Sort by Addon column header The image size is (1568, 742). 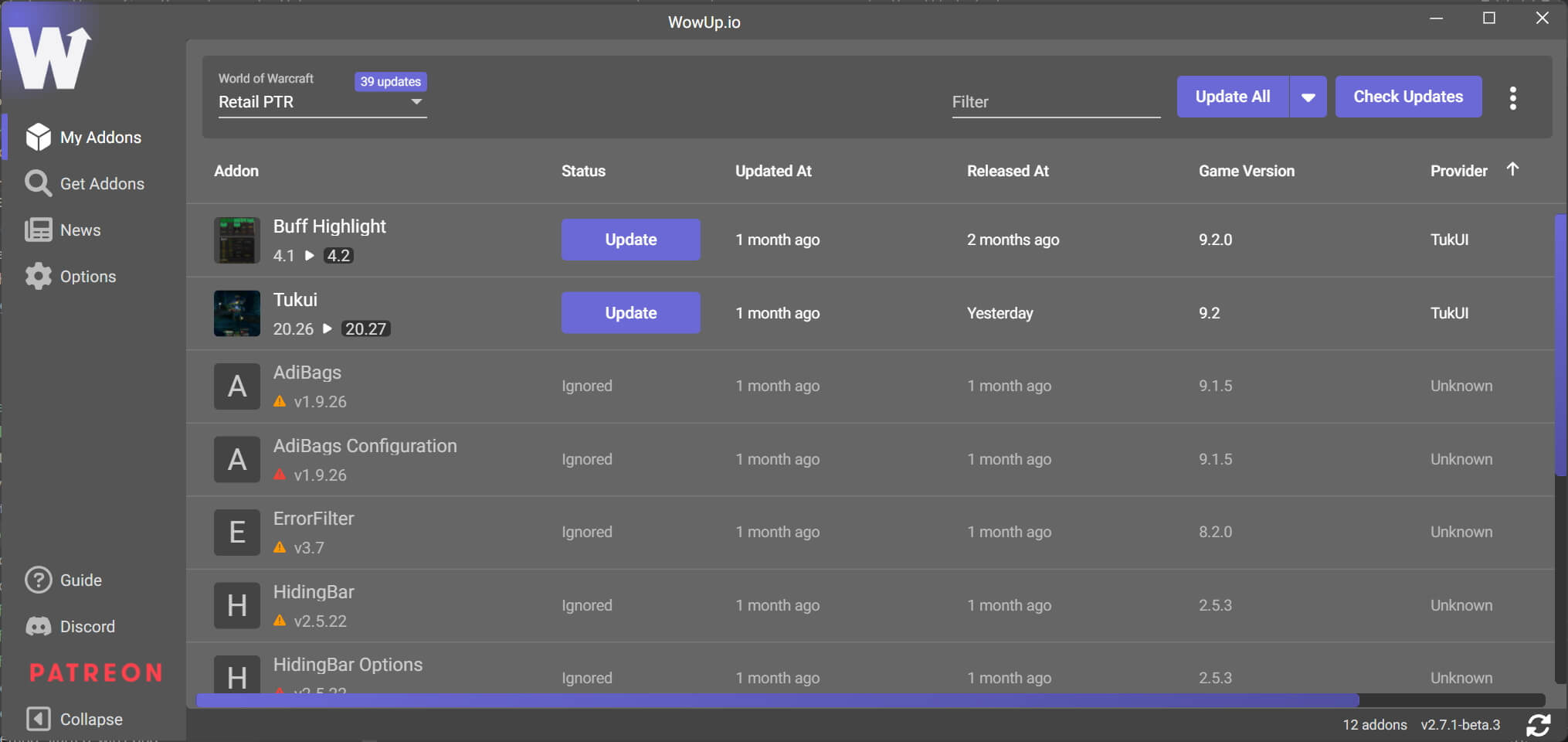click(236, 171)
